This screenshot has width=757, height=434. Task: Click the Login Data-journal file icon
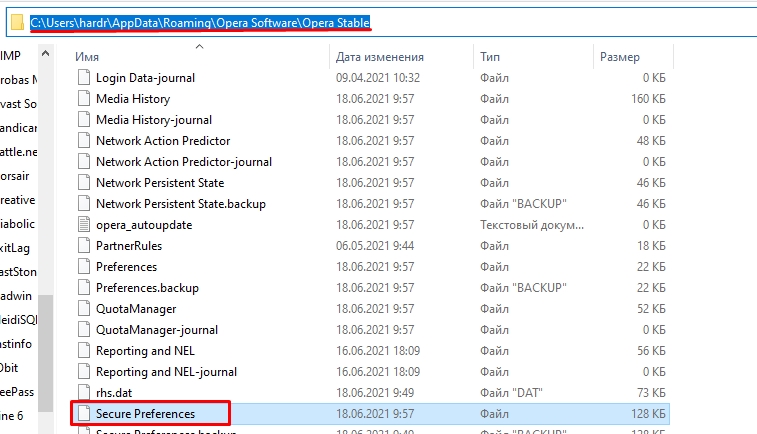84,77
